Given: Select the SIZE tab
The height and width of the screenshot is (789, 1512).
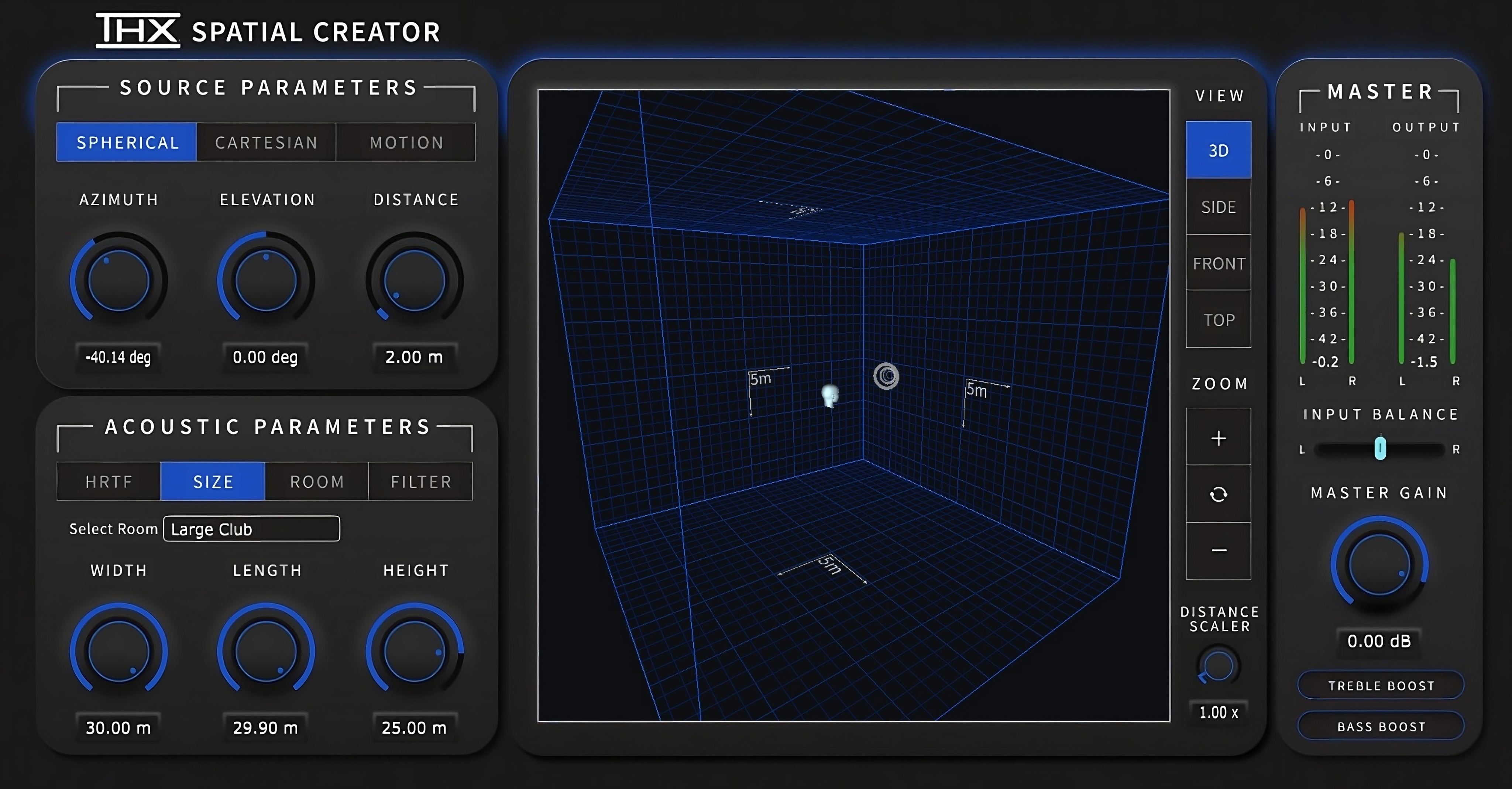Looking at the screenshot, I should 213,481.
